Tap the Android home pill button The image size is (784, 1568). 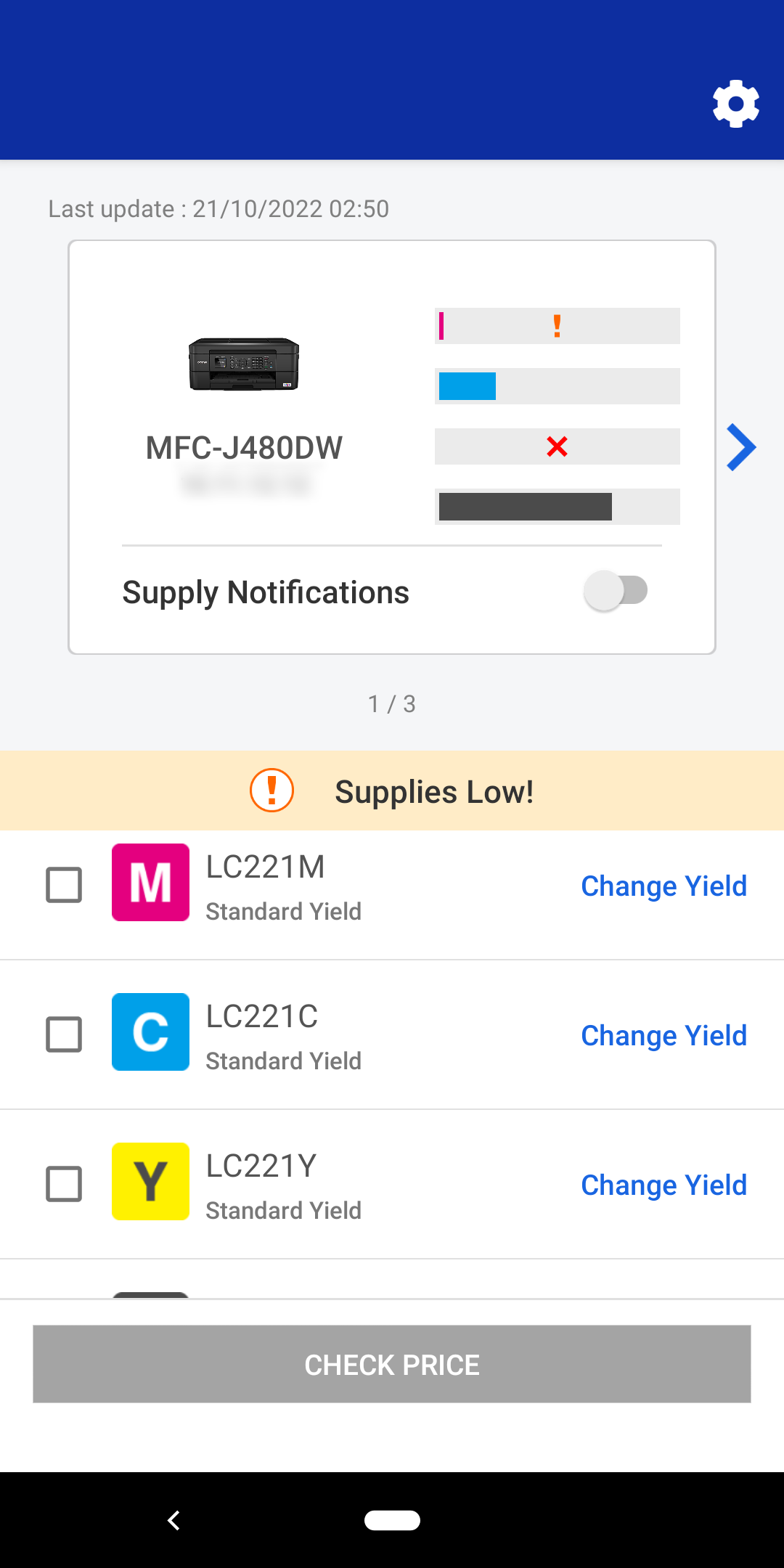(392, 1520)
